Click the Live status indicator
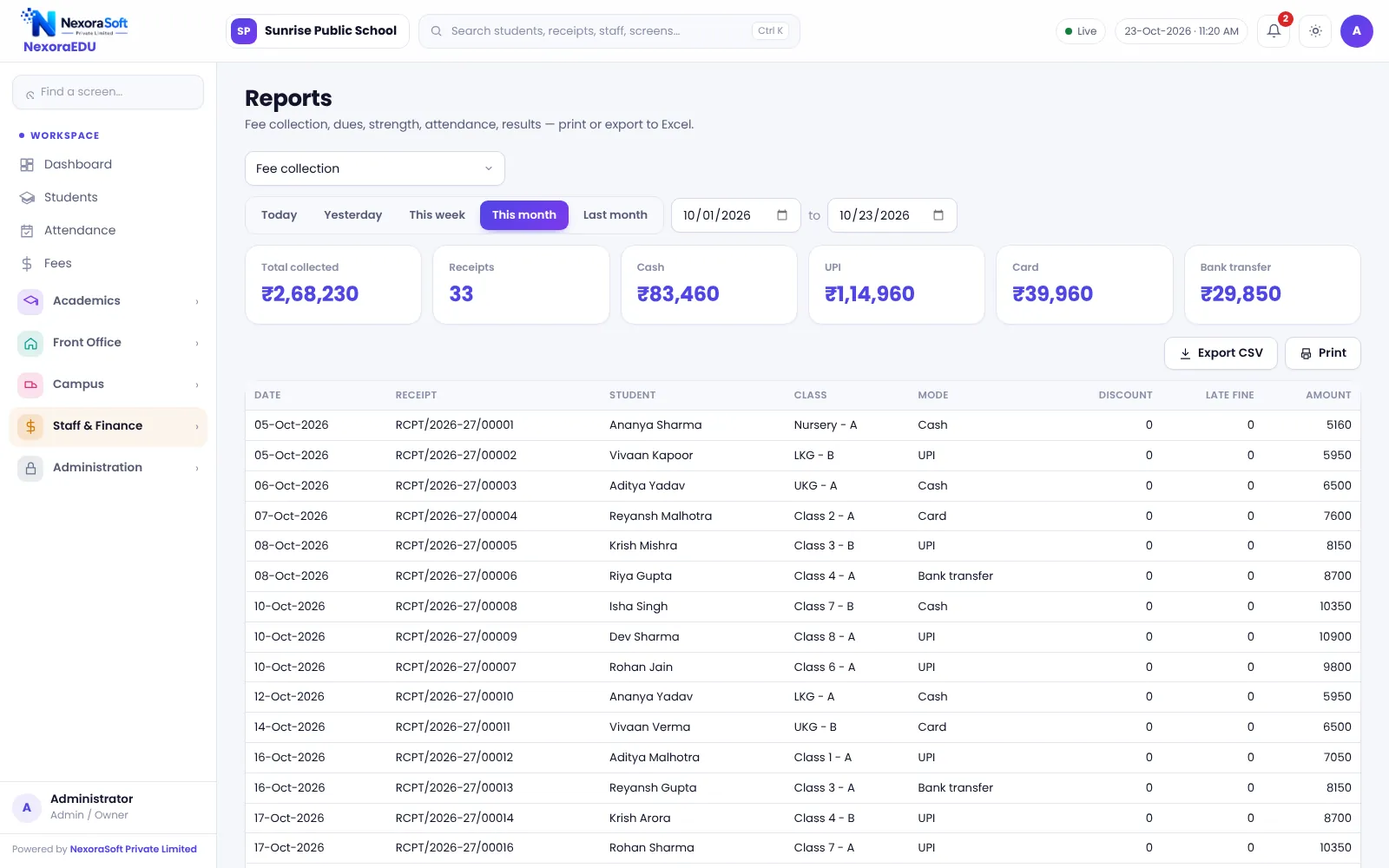Viewport: 1389px width, 868px height. point(1081,31)
